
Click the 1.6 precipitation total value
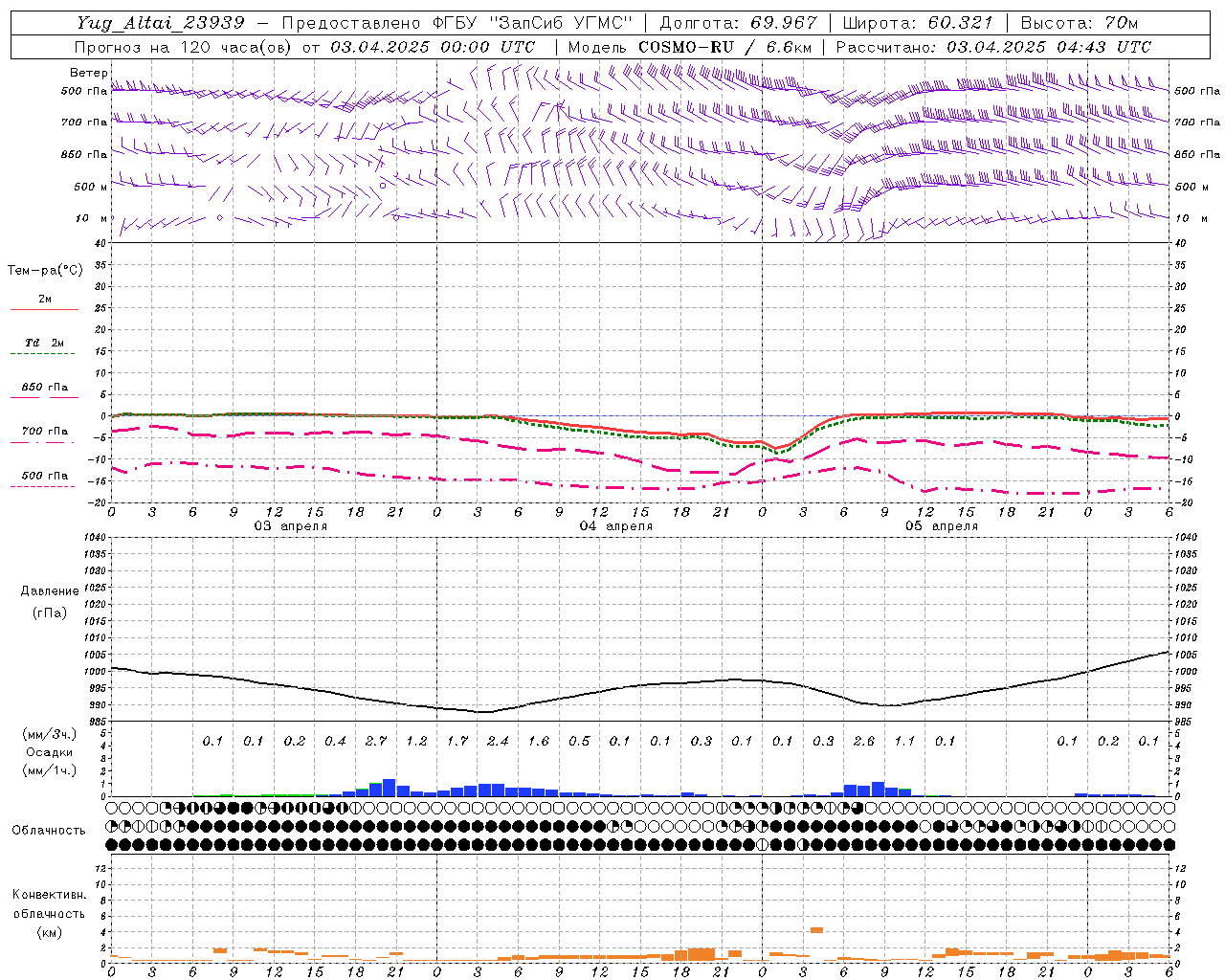[539, 742]
